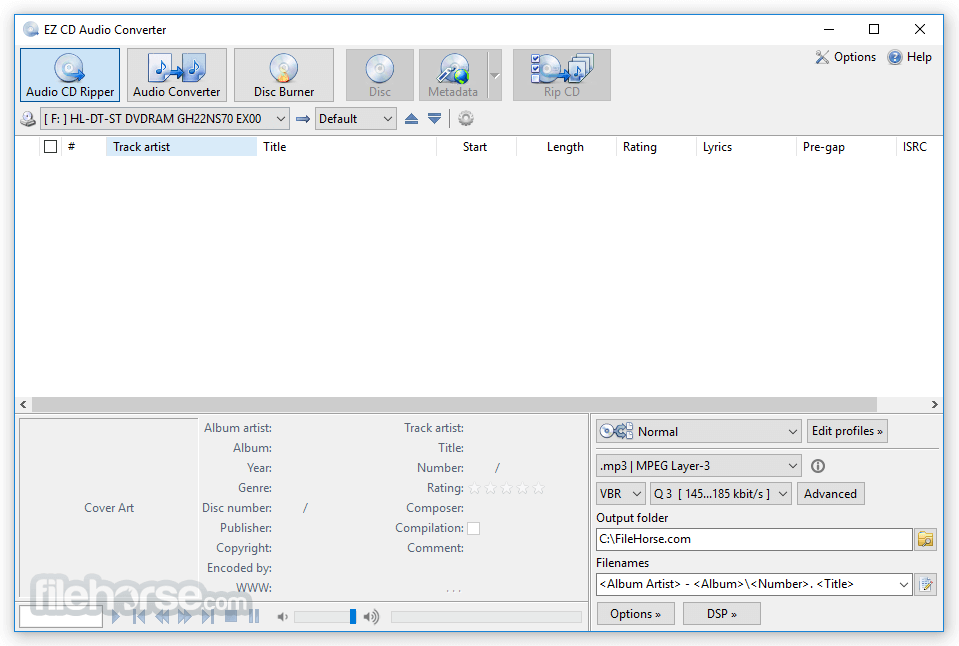Click the Output folder path field

tap(754, 539)
